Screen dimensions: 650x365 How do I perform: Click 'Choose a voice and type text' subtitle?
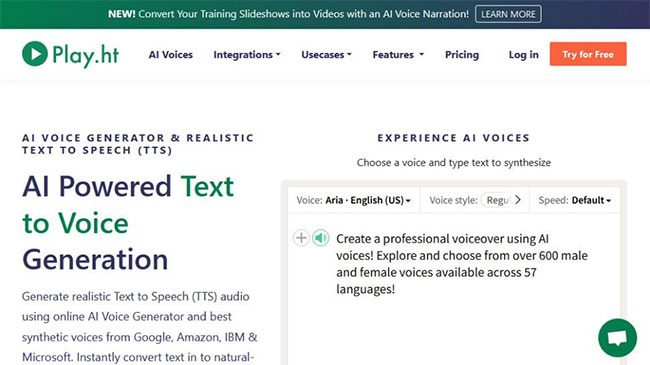pos(454,163)
